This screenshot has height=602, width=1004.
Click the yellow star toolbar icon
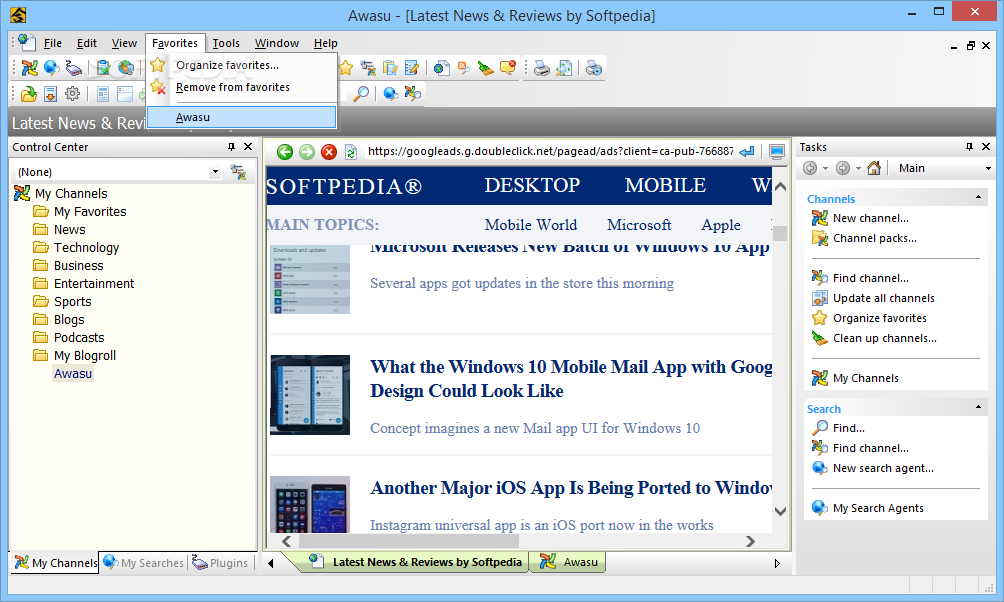coord(346,68)
